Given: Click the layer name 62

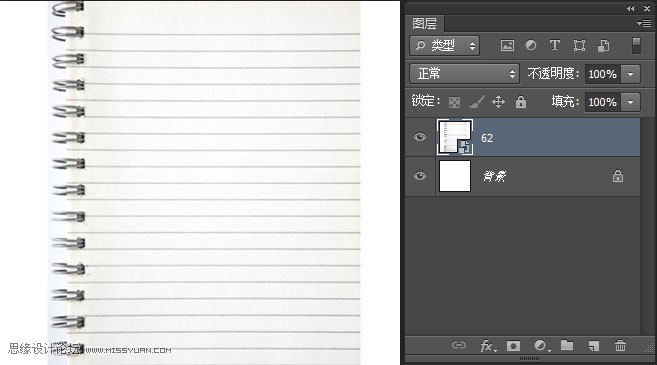Looking at the screenshot, I should pyautogui.click(x=487, y=138).
